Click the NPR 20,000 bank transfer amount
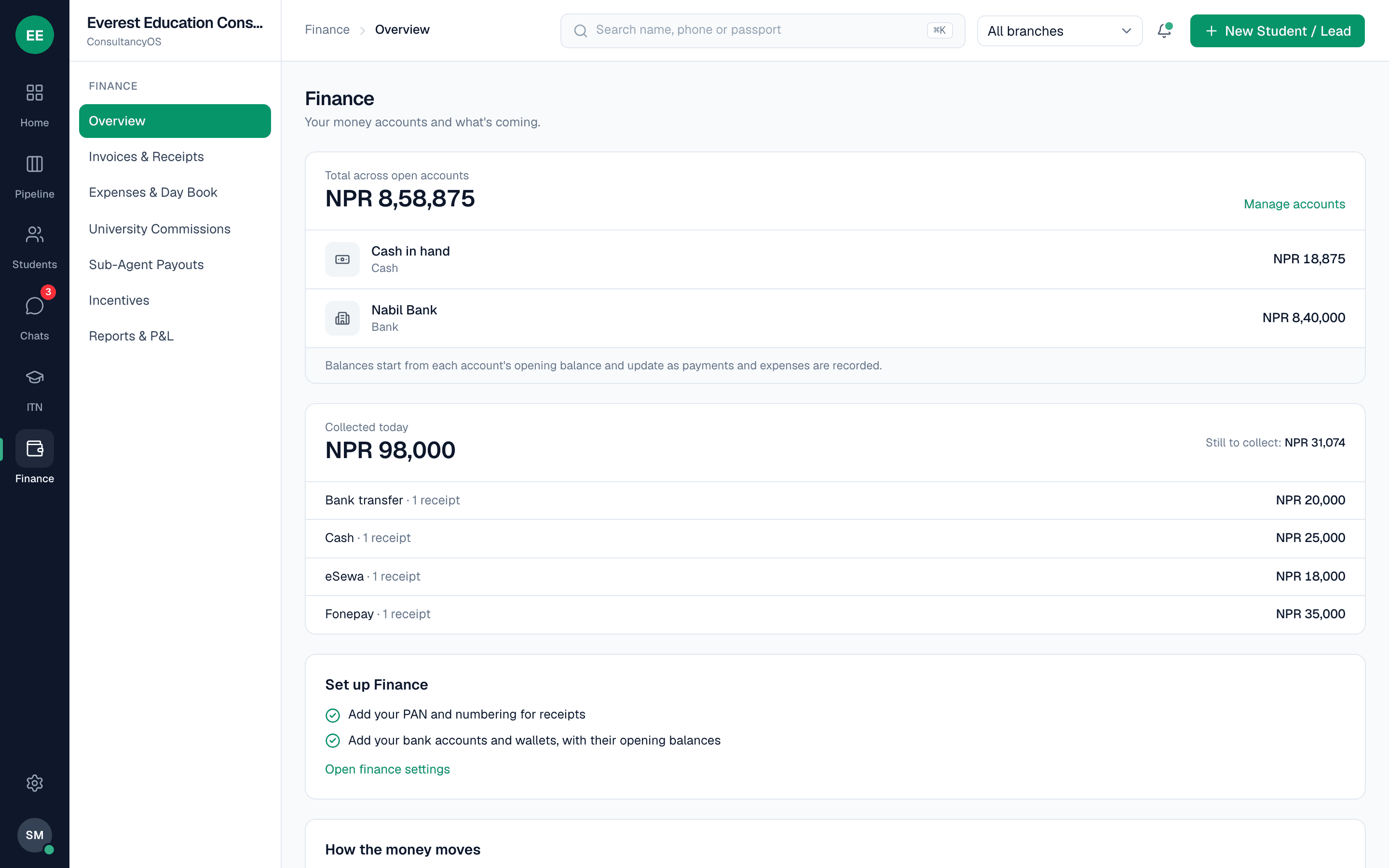The width and height of the screenshot is (1389, 868). (1310, 501)
